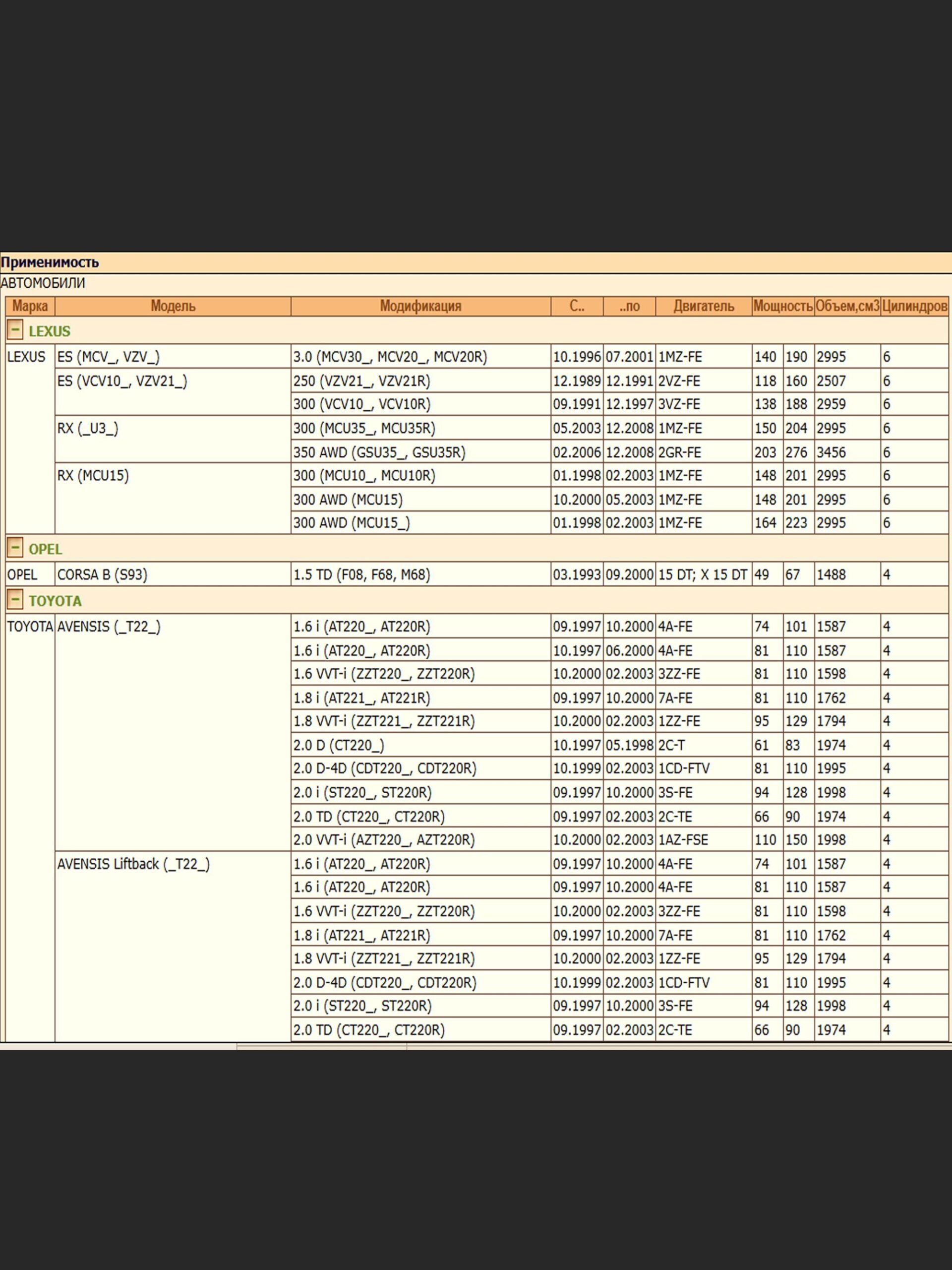Image resolution: width=952 pixels, height=1270 pixels.
Task: Click the Цилиндров column header
Action: pos(914,306)
